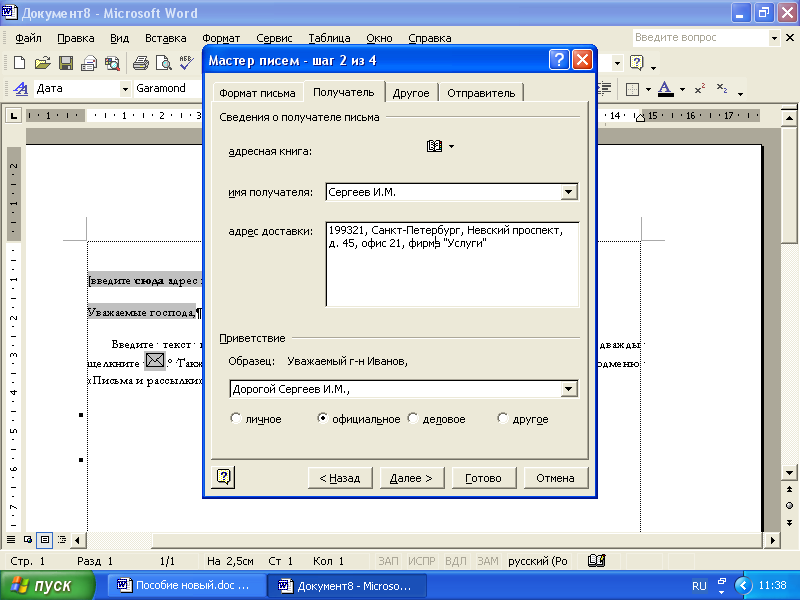The width and height of the screenshot is (800, 600).
Task: Switch to Print Layout view button
Action: coord(45,539)
